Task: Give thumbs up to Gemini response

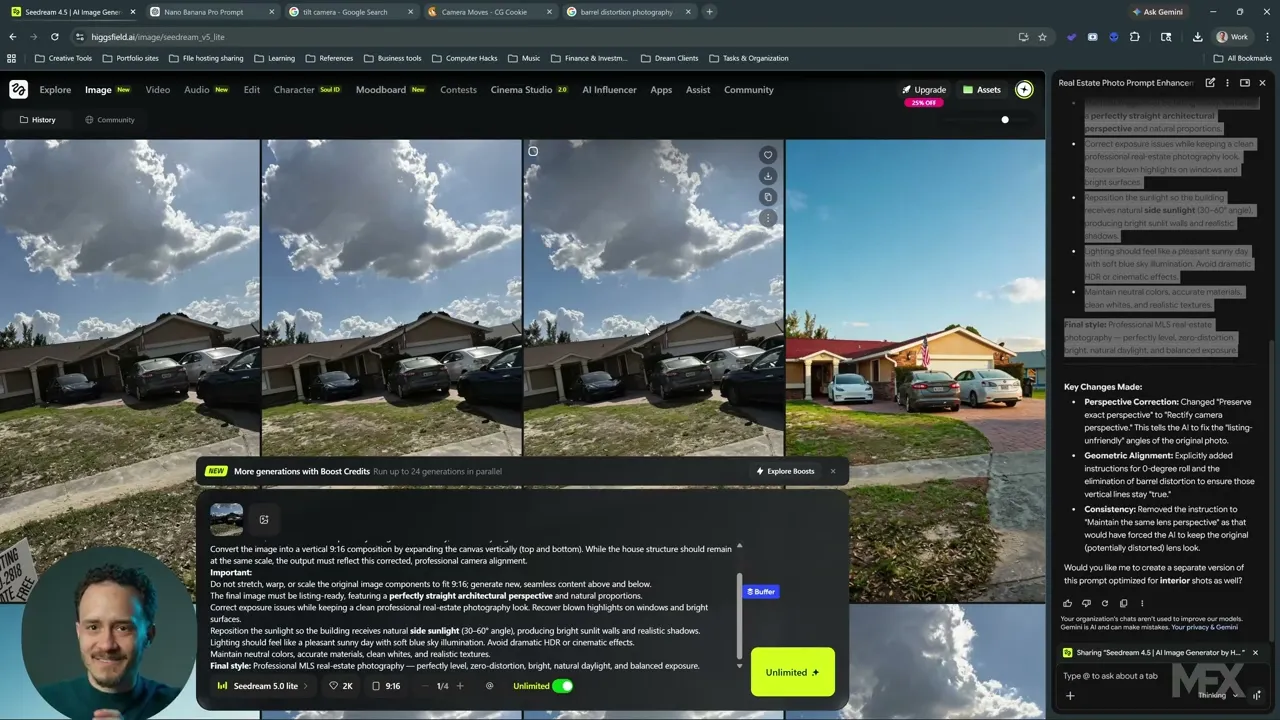Action: (1067, 603)
